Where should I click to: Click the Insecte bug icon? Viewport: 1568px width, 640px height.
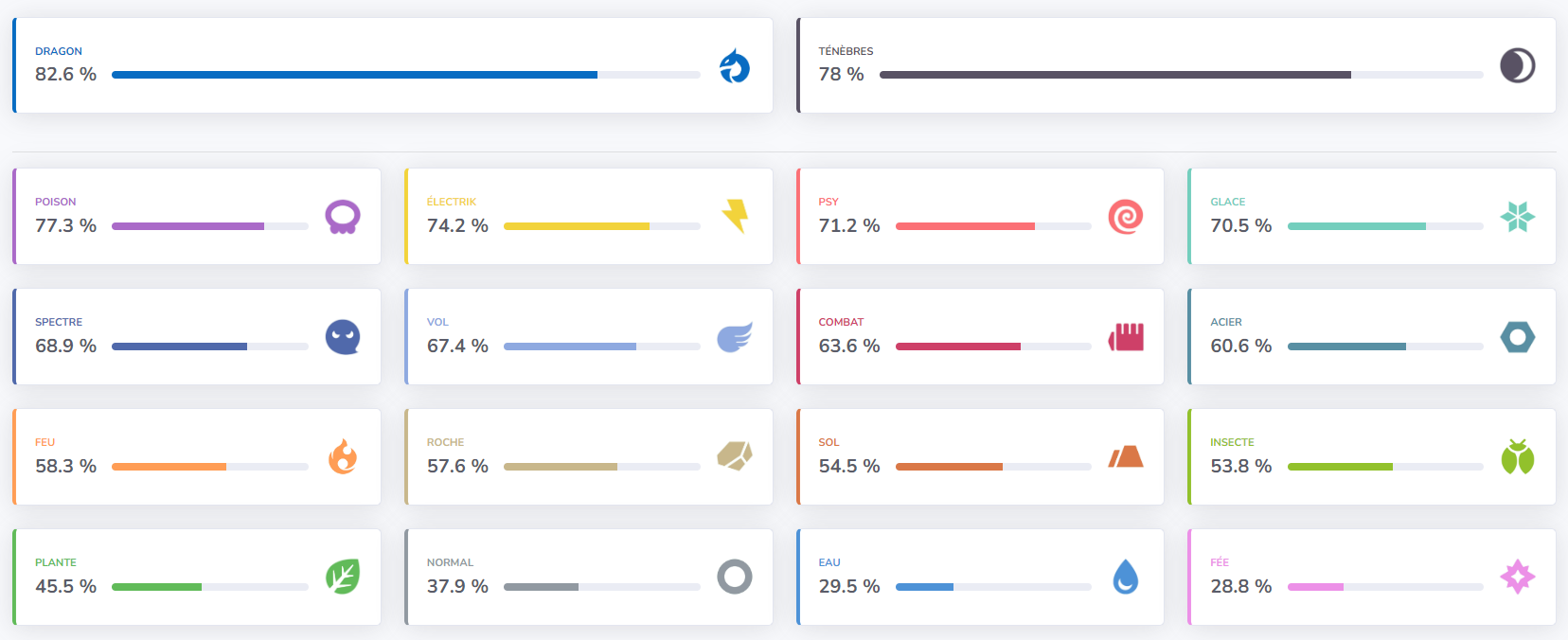click(1517, 457)
